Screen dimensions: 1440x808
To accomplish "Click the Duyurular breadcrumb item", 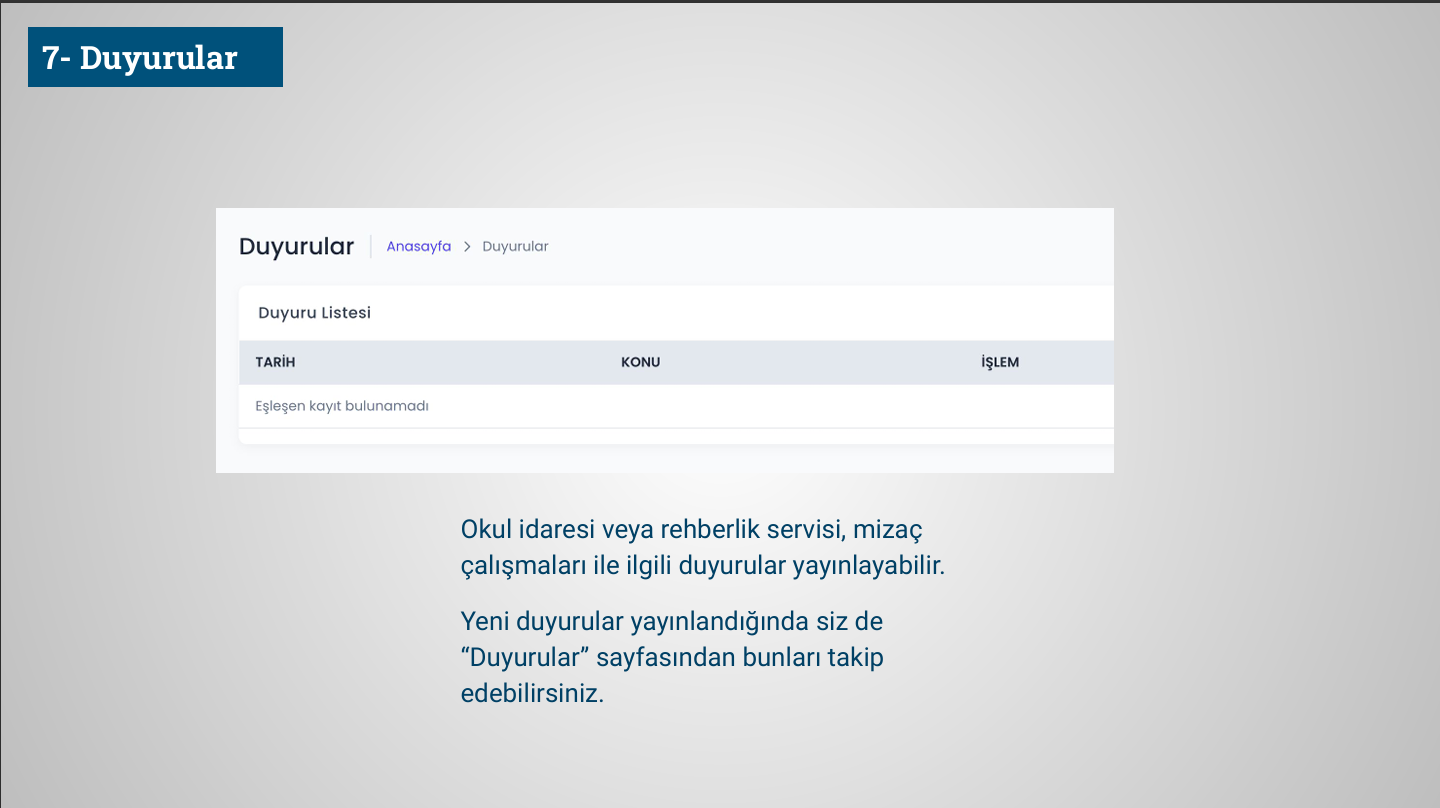I will tap(515, 246).
